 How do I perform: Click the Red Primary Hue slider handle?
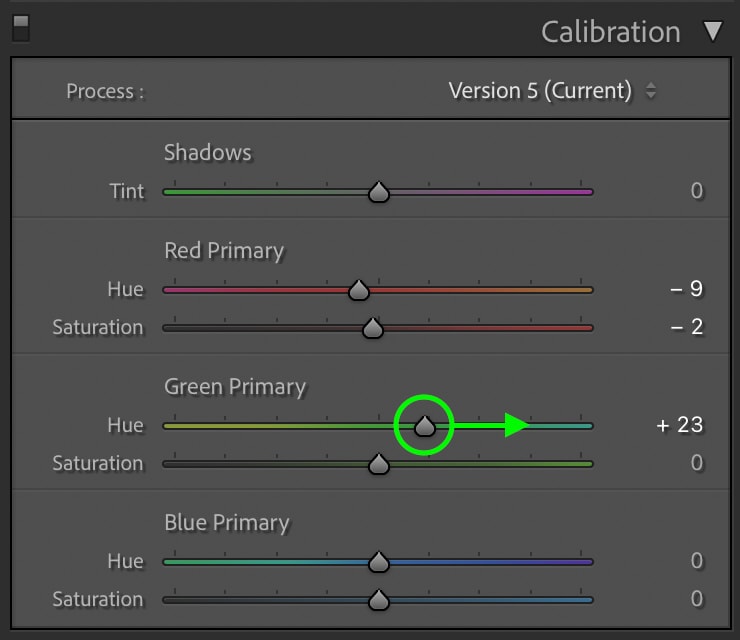coord(359,289)
